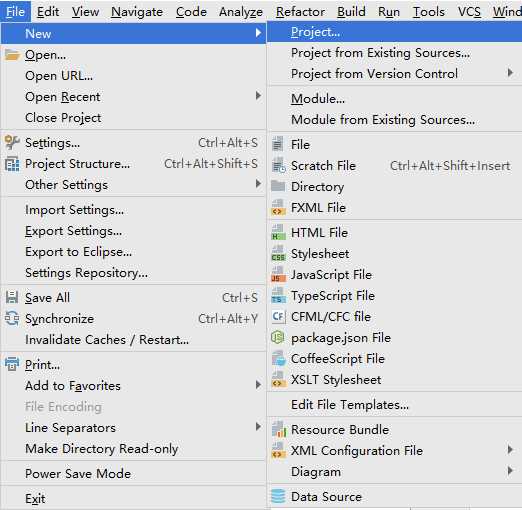Click the Save All floppy icon
This screenshot has width=522, height=510.
click(x=12, y=297)
